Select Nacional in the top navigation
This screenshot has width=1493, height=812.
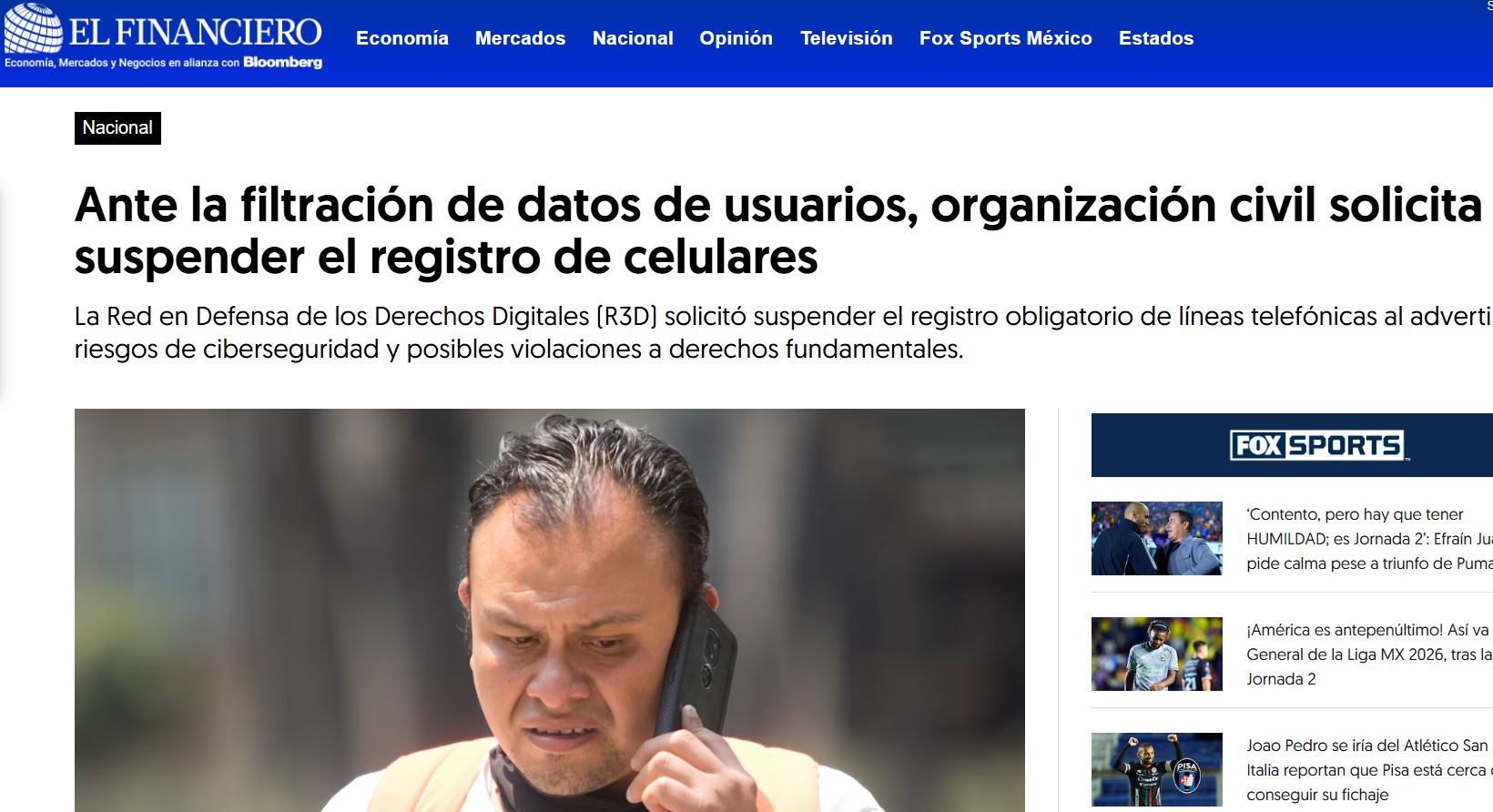633,38
